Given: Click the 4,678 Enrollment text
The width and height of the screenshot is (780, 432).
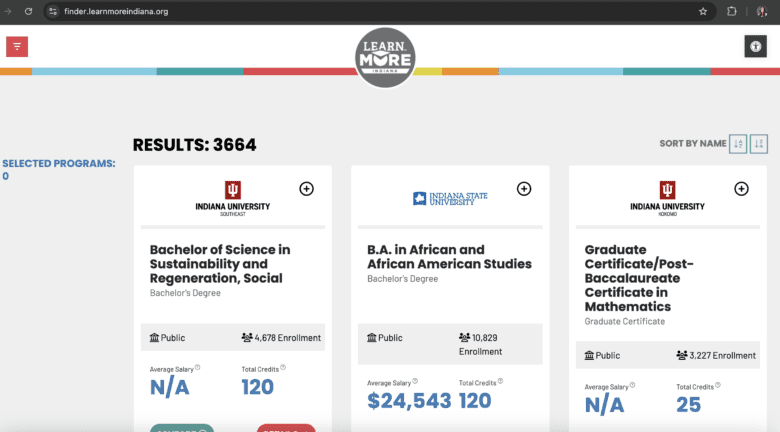Looking at the screenshot, I should click(x=287, y=338).
